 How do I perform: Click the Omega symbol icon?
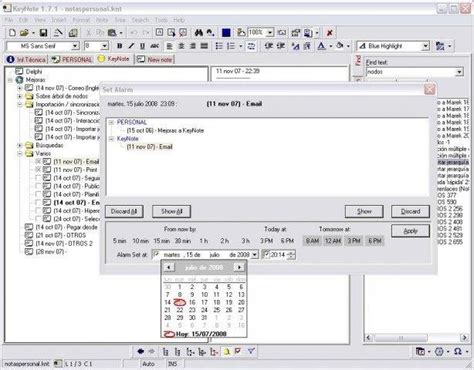click(x=458, y=351)
